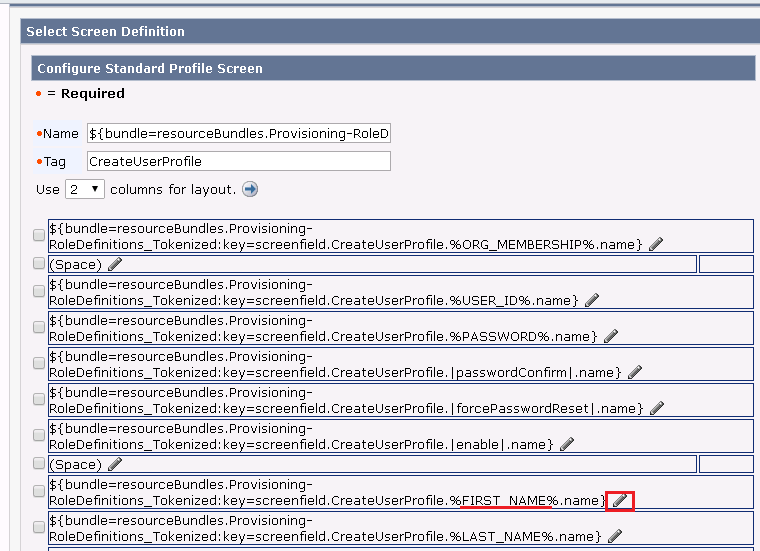This screenshot has height=551, width=760.
Task: Tick the checkbox beside the PASSWORD field
Action: 39,328
